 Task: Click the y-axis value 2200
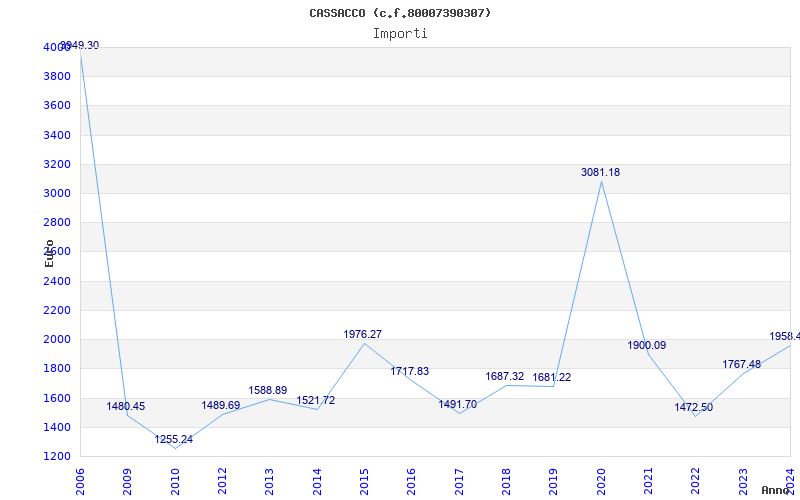click(x=57, y=310)
